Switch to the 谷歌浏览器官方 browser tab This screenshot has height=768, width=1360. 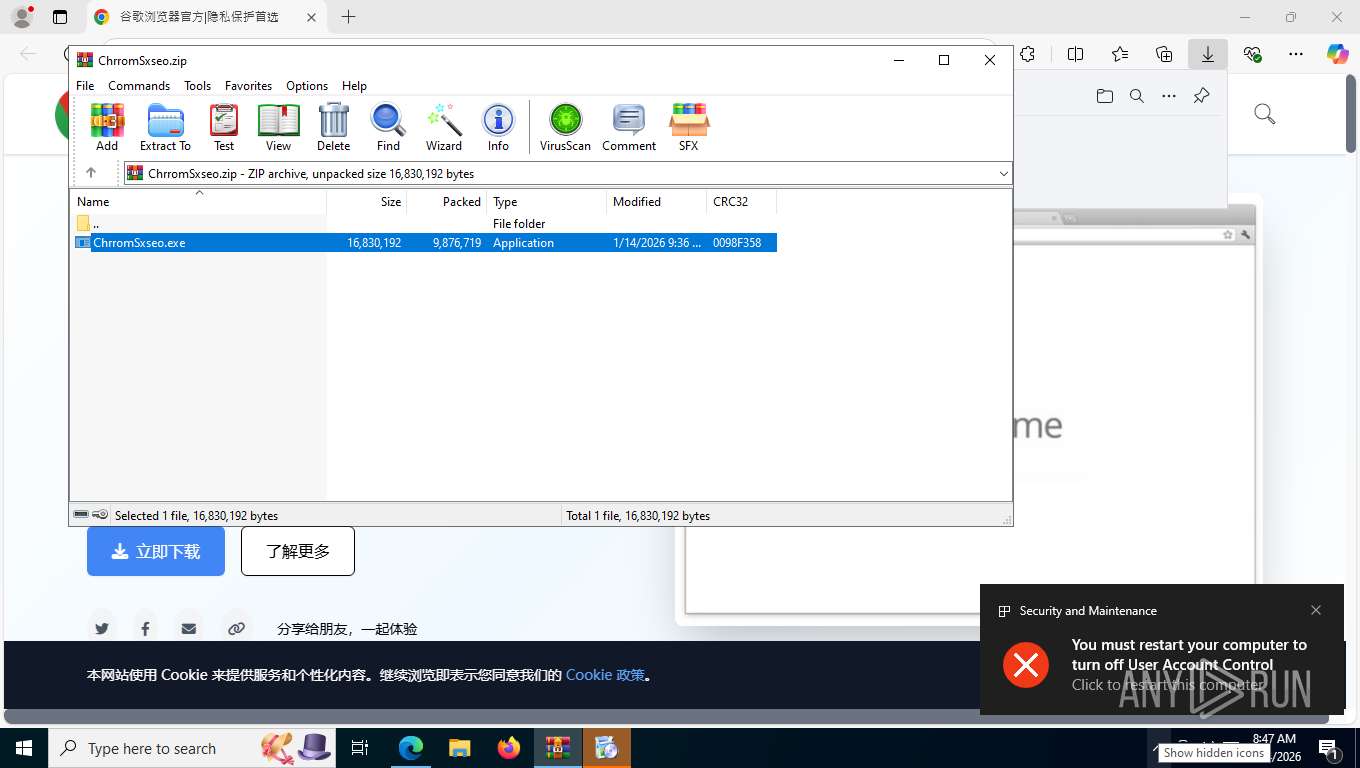pos(205,17)
